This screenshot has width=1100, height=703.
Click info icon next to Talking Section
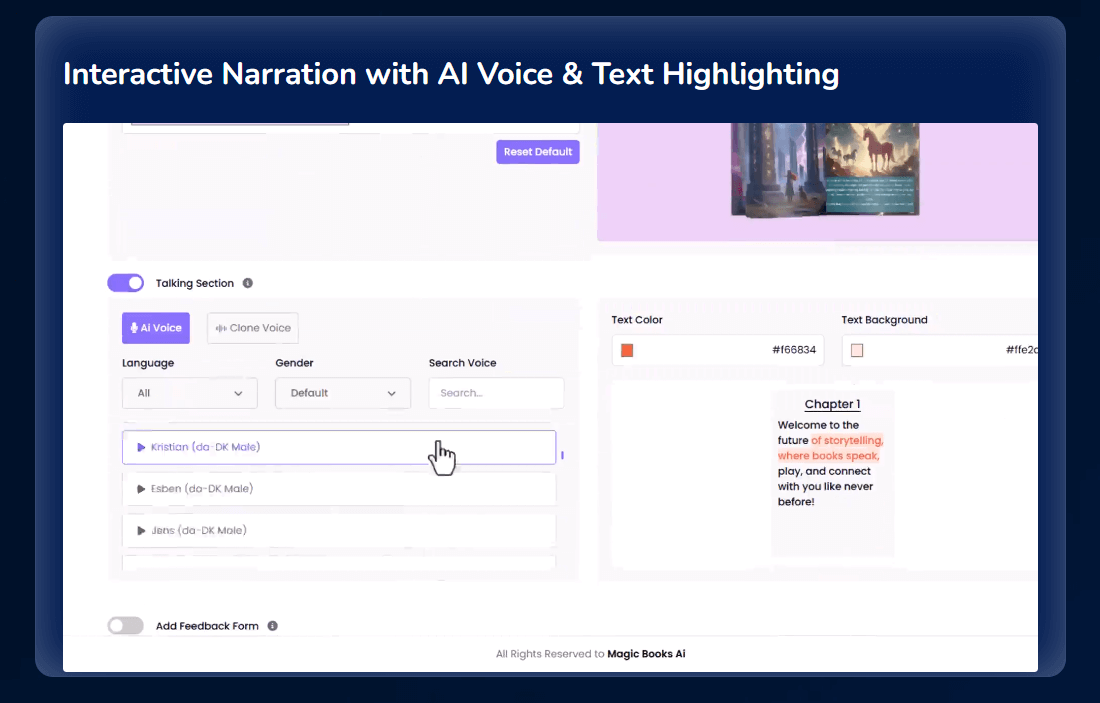[x=248, y=283]
